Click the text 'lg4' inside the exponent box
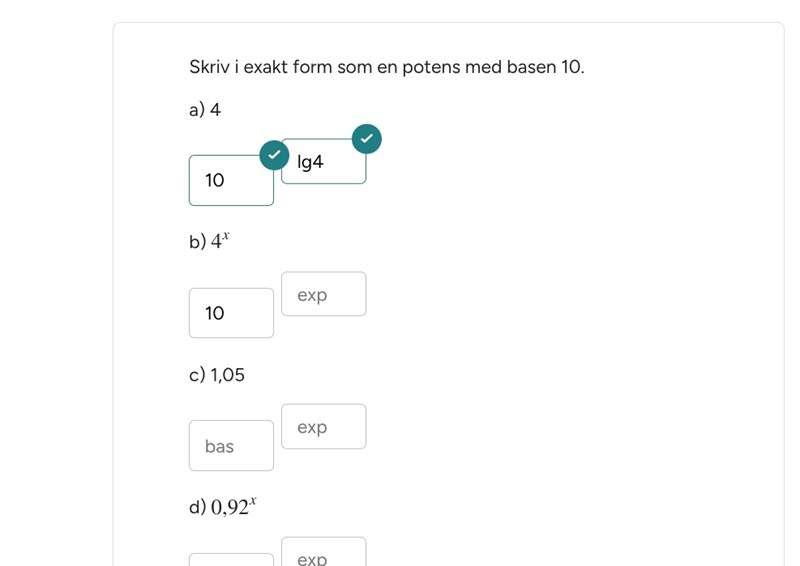Viewport: 800px width, 566px height. [x=311, y=162]
